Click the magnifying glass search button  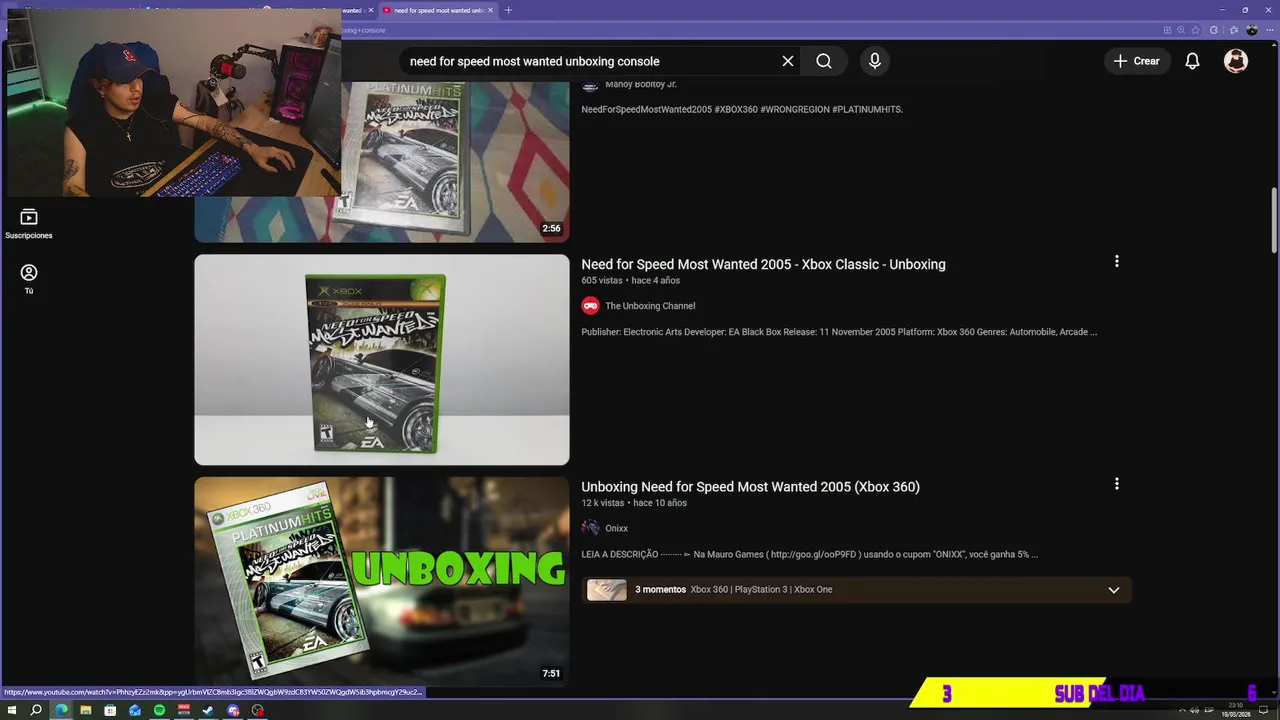pyautogui.click(x=824, y=61)
